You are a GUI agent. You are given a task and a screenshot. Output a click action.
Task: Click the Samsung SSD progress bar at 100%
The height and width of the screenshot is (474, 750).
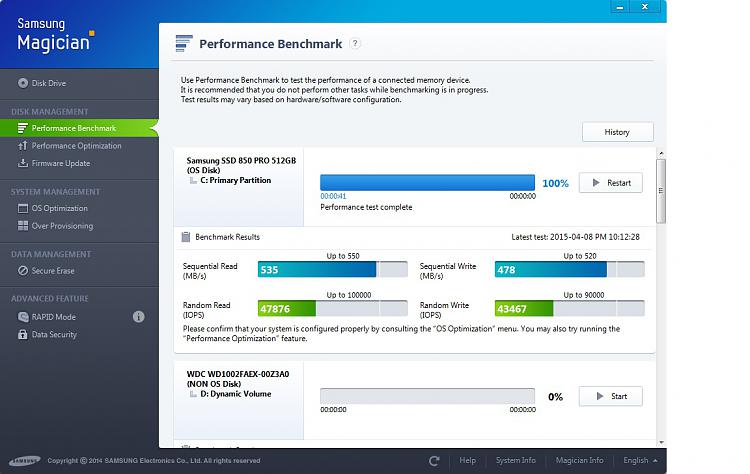[x=427, y=183]
